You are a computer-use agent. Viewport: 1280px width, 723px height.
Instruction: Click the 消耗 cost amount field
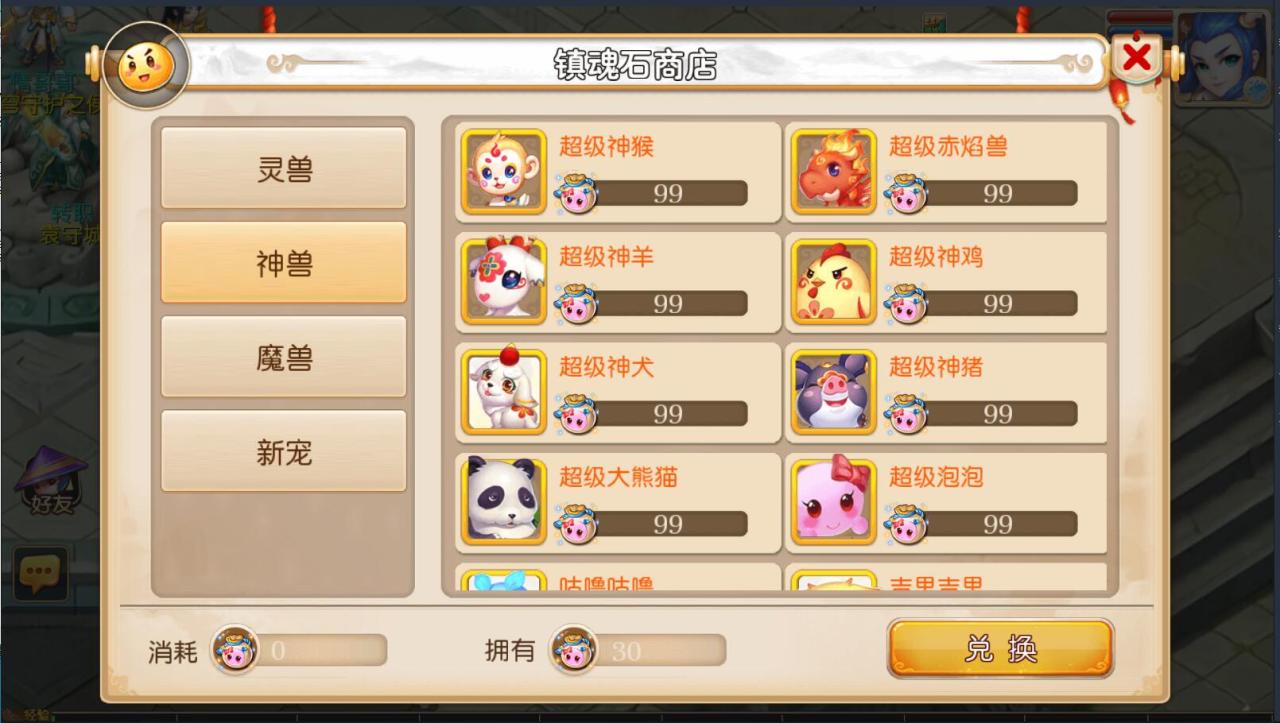coord(300,650)
